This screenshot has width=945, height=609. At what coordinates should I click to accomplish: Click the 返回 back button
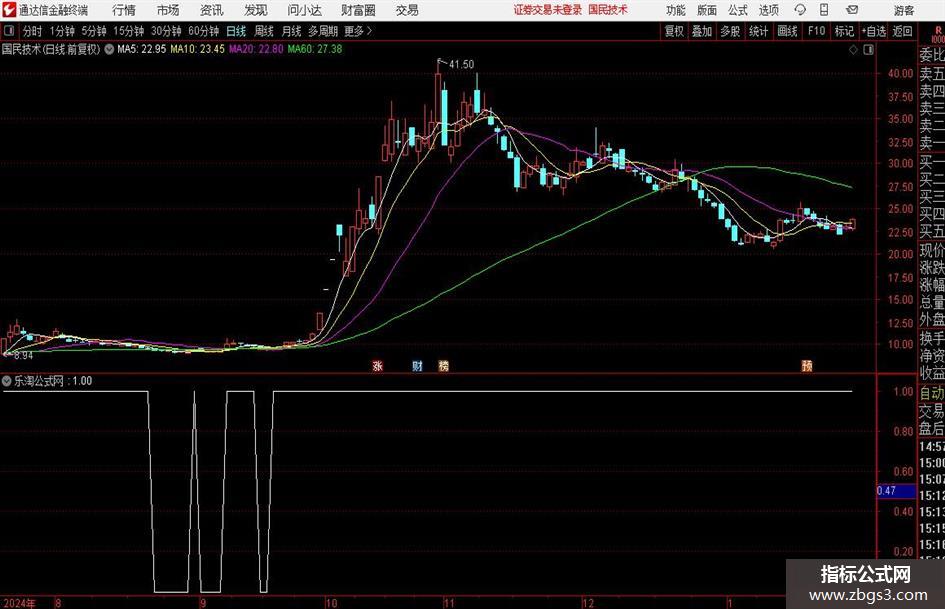[x=902, y=31]
